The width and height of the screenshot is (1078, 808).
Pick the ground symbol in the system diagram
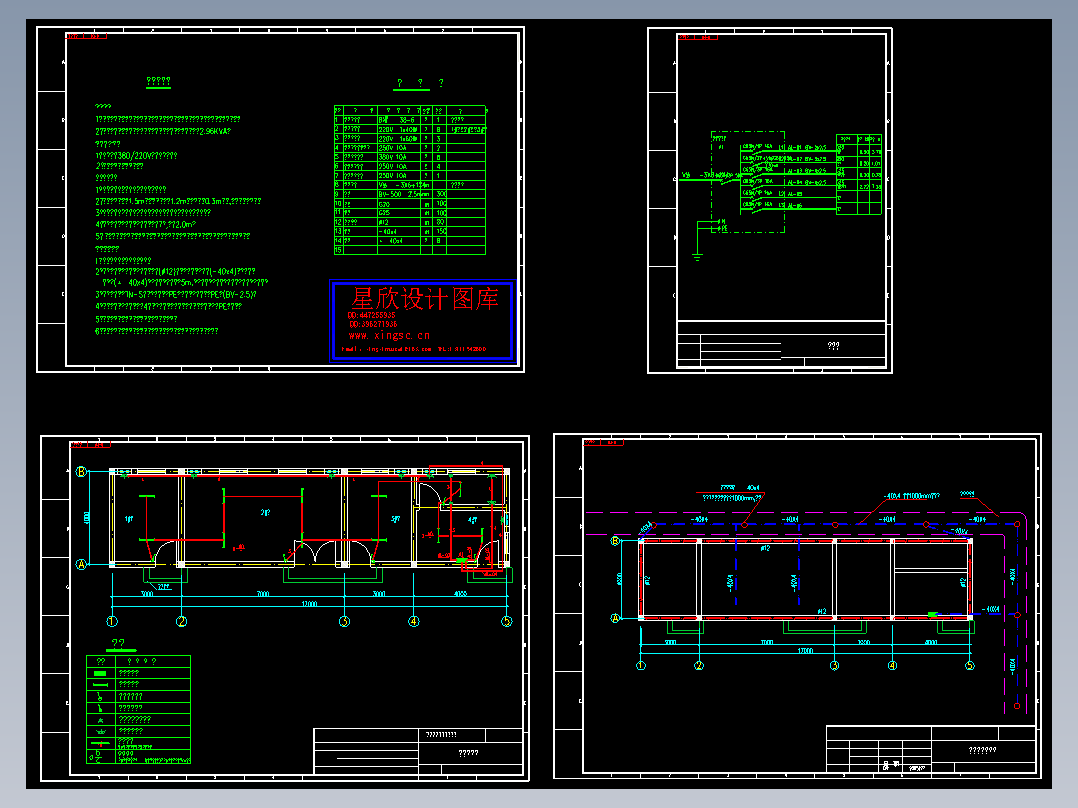tap(697, 257)
